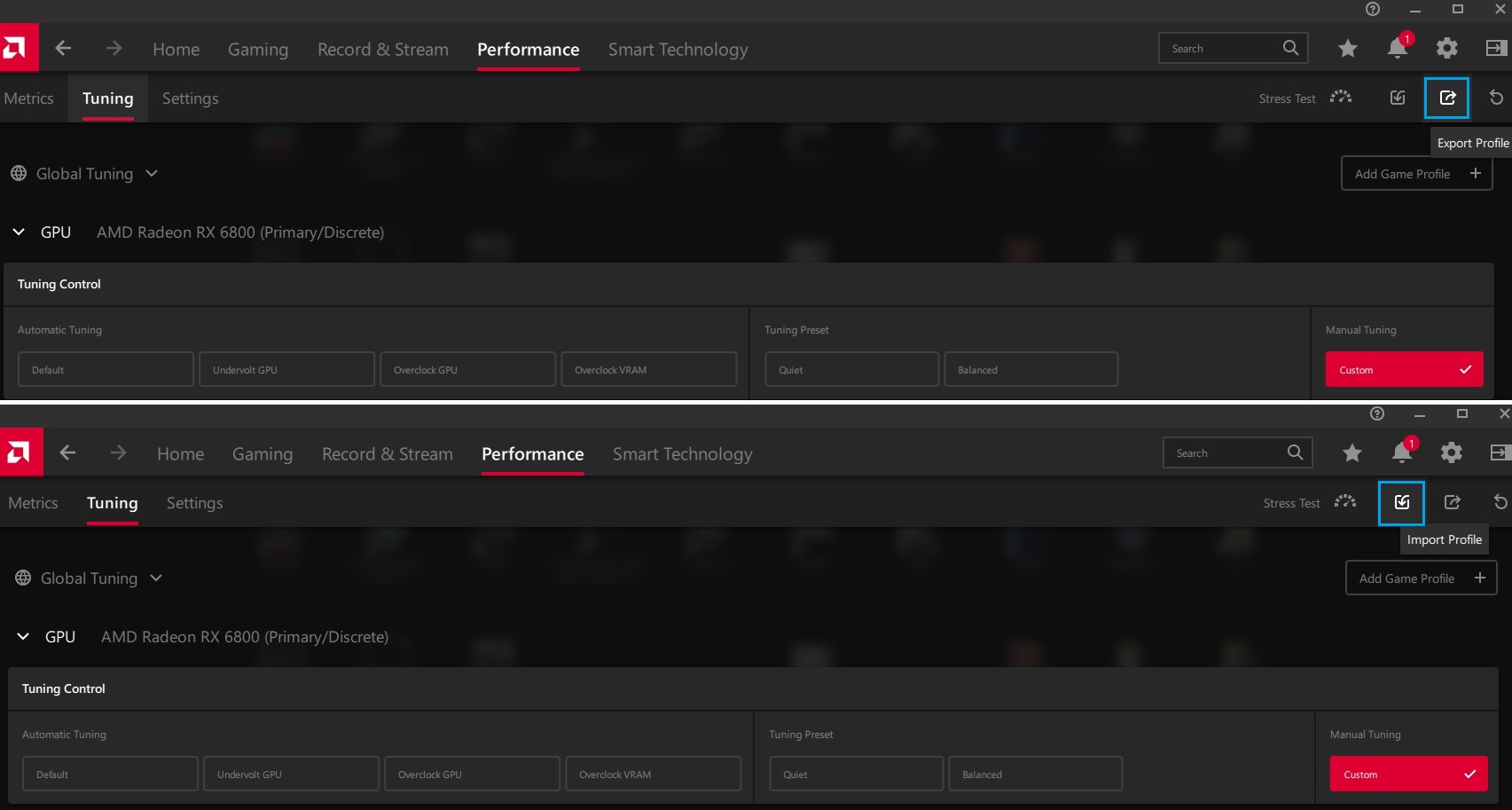Click the Import Profile icon in top window
Image resolution: width=1512 pixels, height=810 pixels.
(x=1398, y=98)
